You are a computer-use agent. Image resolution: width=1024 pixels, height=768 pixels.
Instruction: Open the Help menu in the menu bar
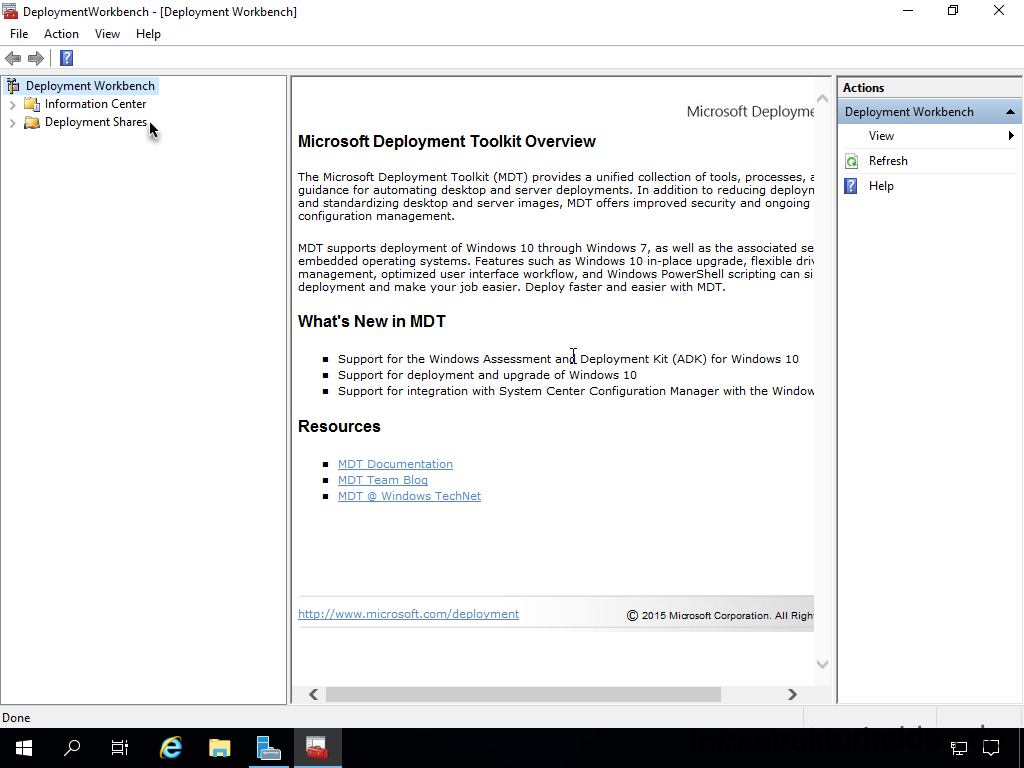[148, 34]
